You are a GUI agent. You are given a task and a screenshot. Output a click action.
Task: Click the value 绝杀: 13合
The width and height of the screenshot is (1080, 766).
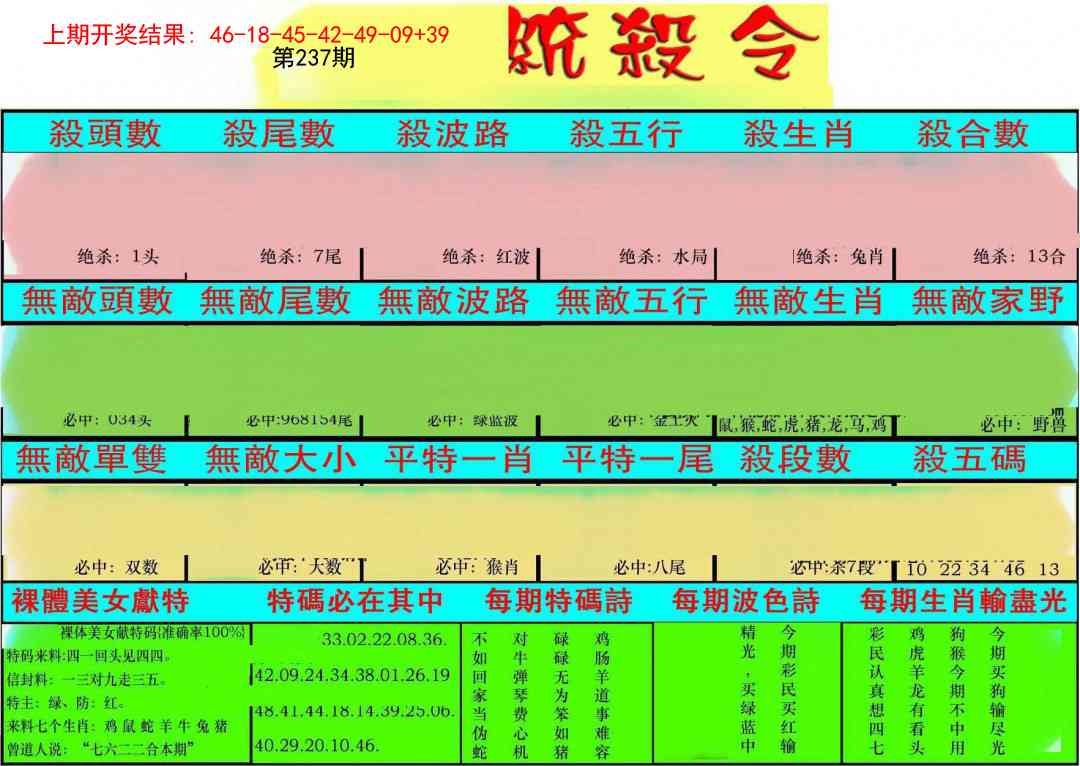pyautogui.click(x=1019, y=257)
